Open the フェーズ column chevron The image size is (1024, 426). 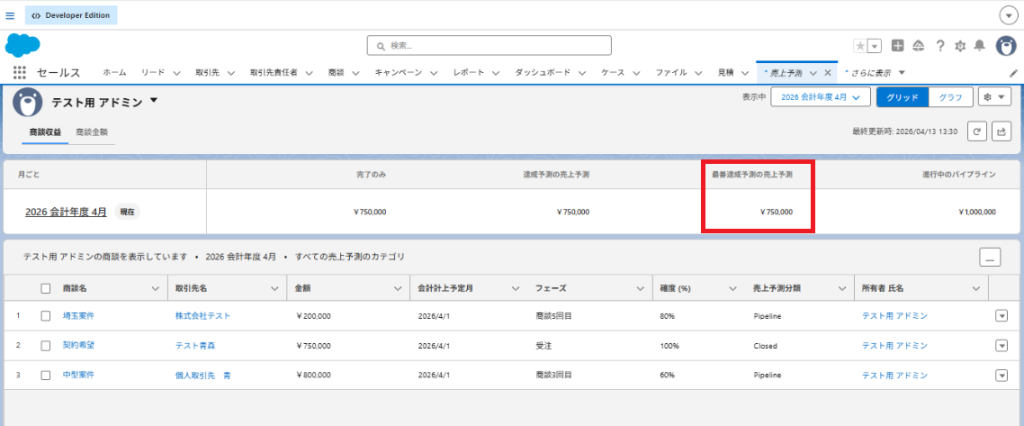[x=639, y=288]
